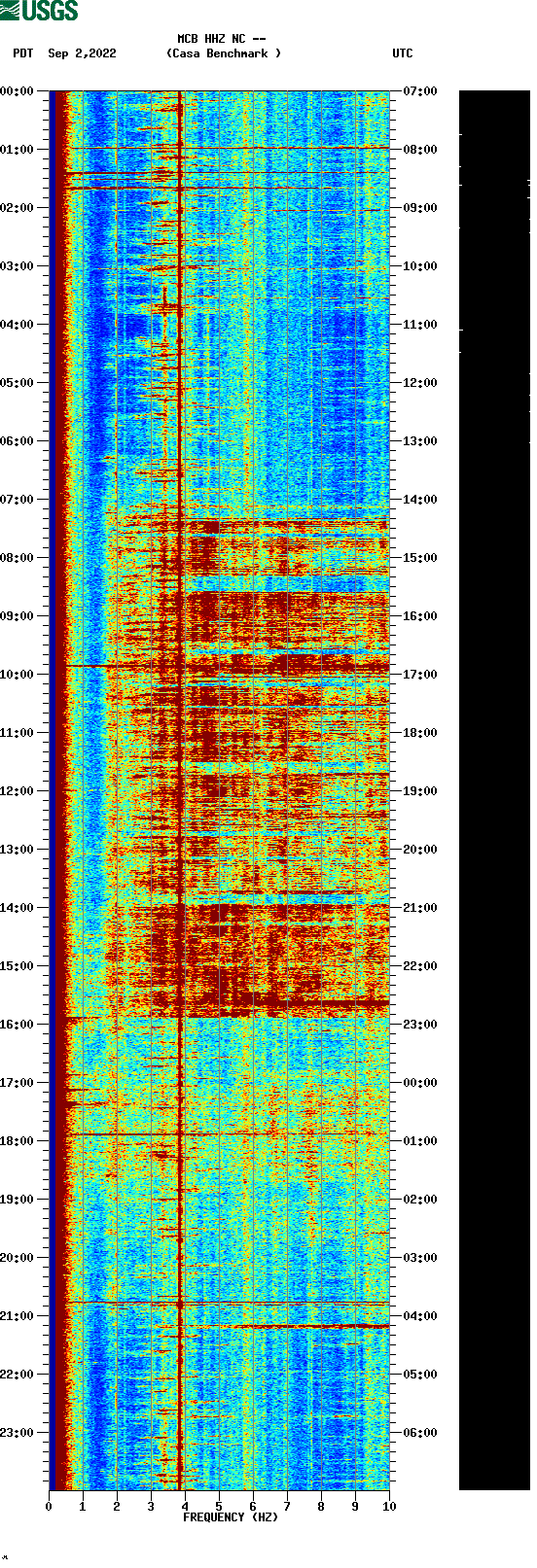Click the 11:00 label on the UTC axis
The image size is (537, 1568).
(x=420, y=325)
